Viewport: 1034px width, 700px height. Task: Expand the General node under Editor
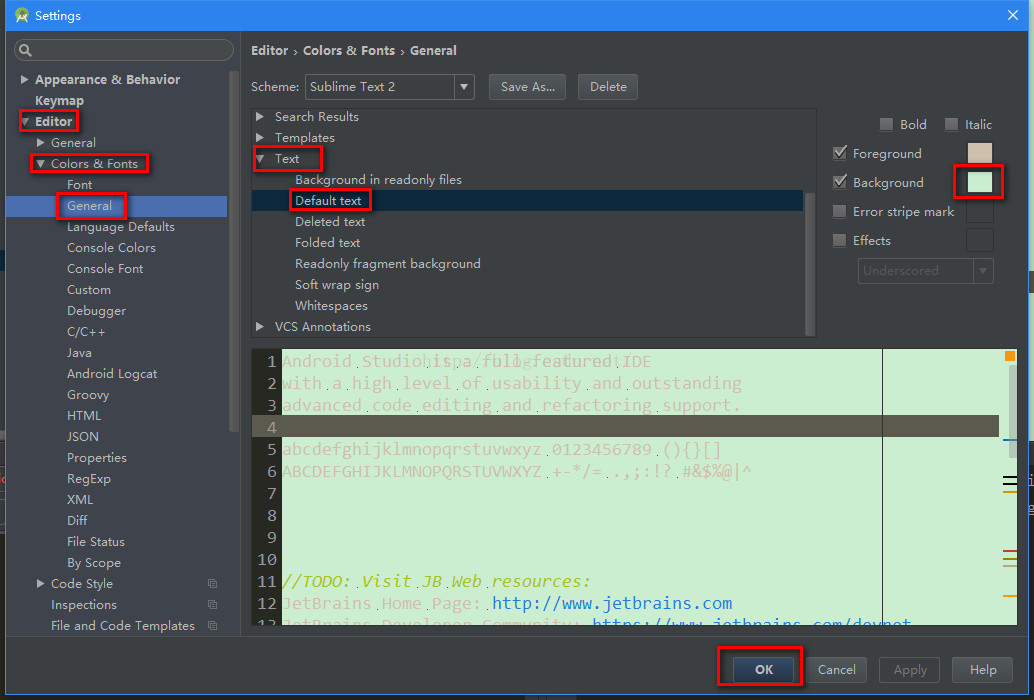pos(41,142)
